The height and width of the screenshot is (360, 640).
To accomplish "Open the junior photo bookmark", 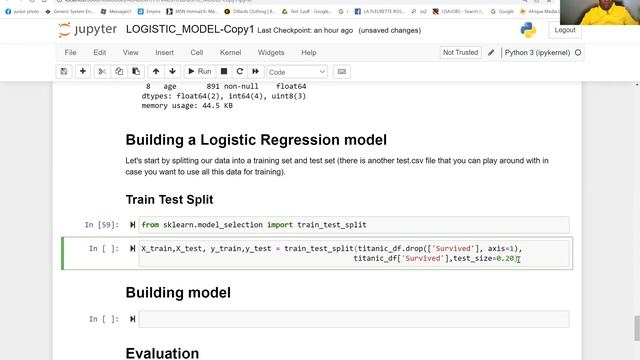I will pos(22,11).
